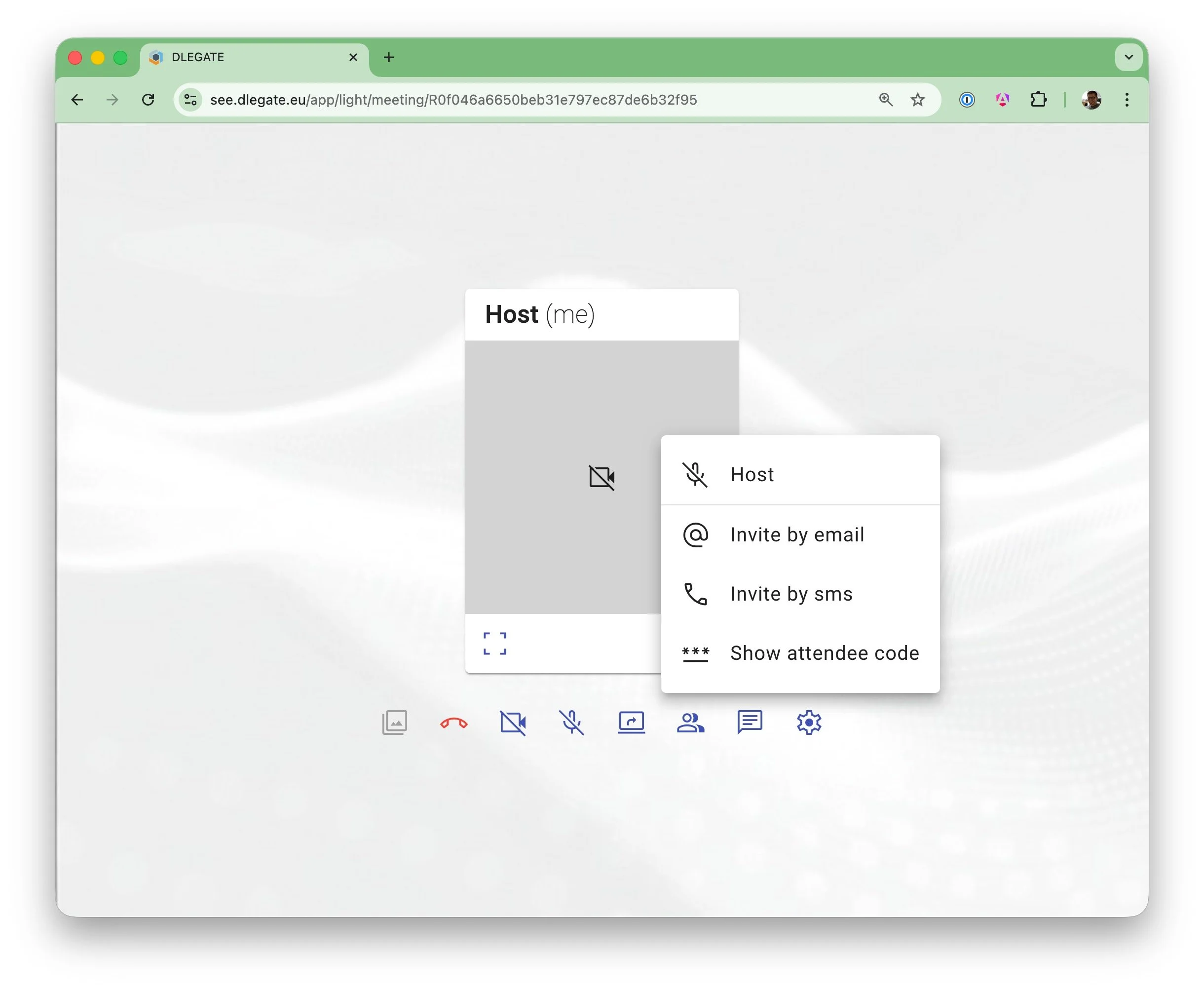Open the virtual background selector
This screenshot has height=990, width=1204.
[x=395, y=723]
